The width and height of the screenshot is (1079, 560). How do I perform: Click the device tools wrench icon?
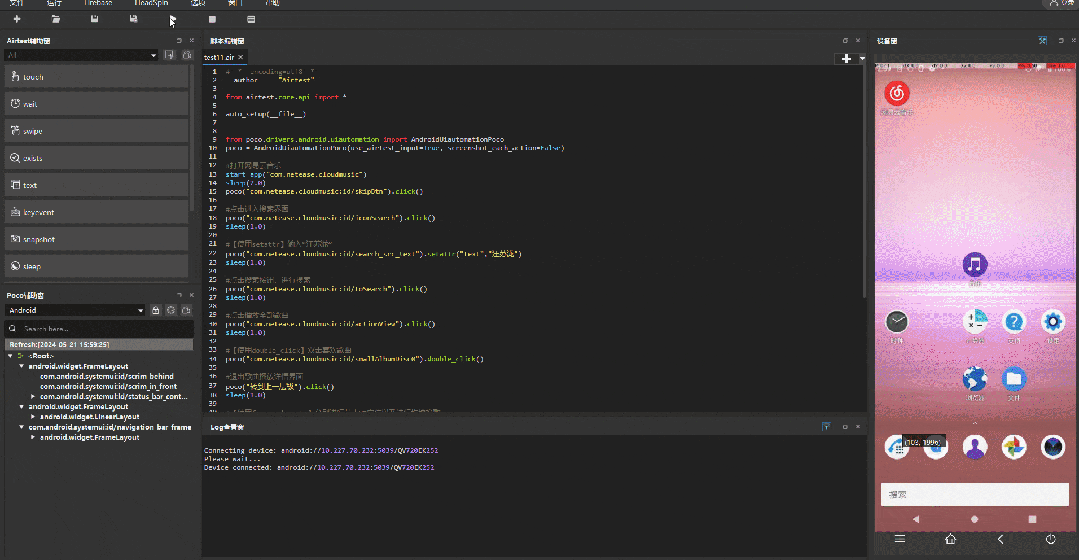click(1042, 41)
